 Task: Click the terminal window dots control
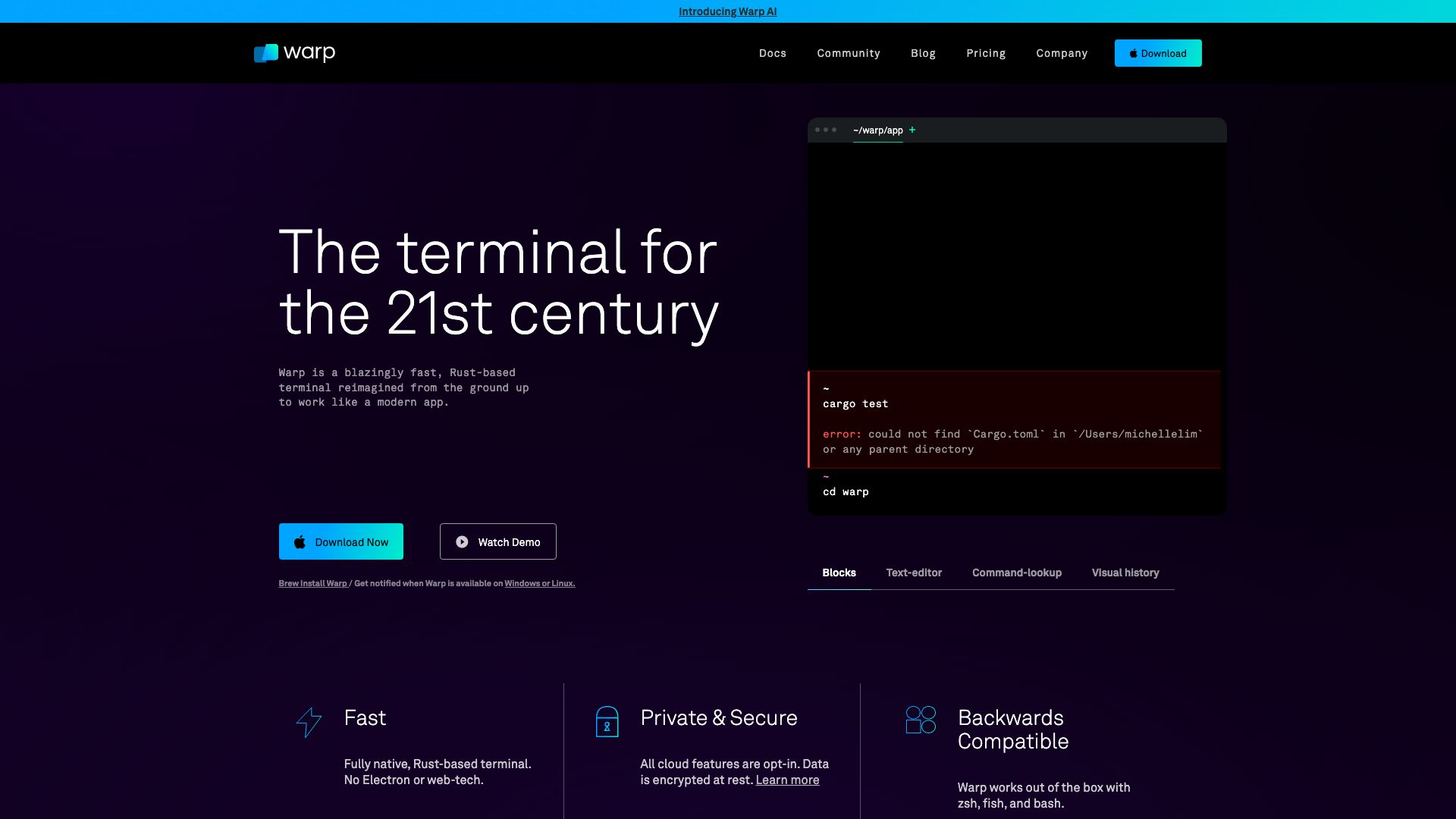[825, 130]
